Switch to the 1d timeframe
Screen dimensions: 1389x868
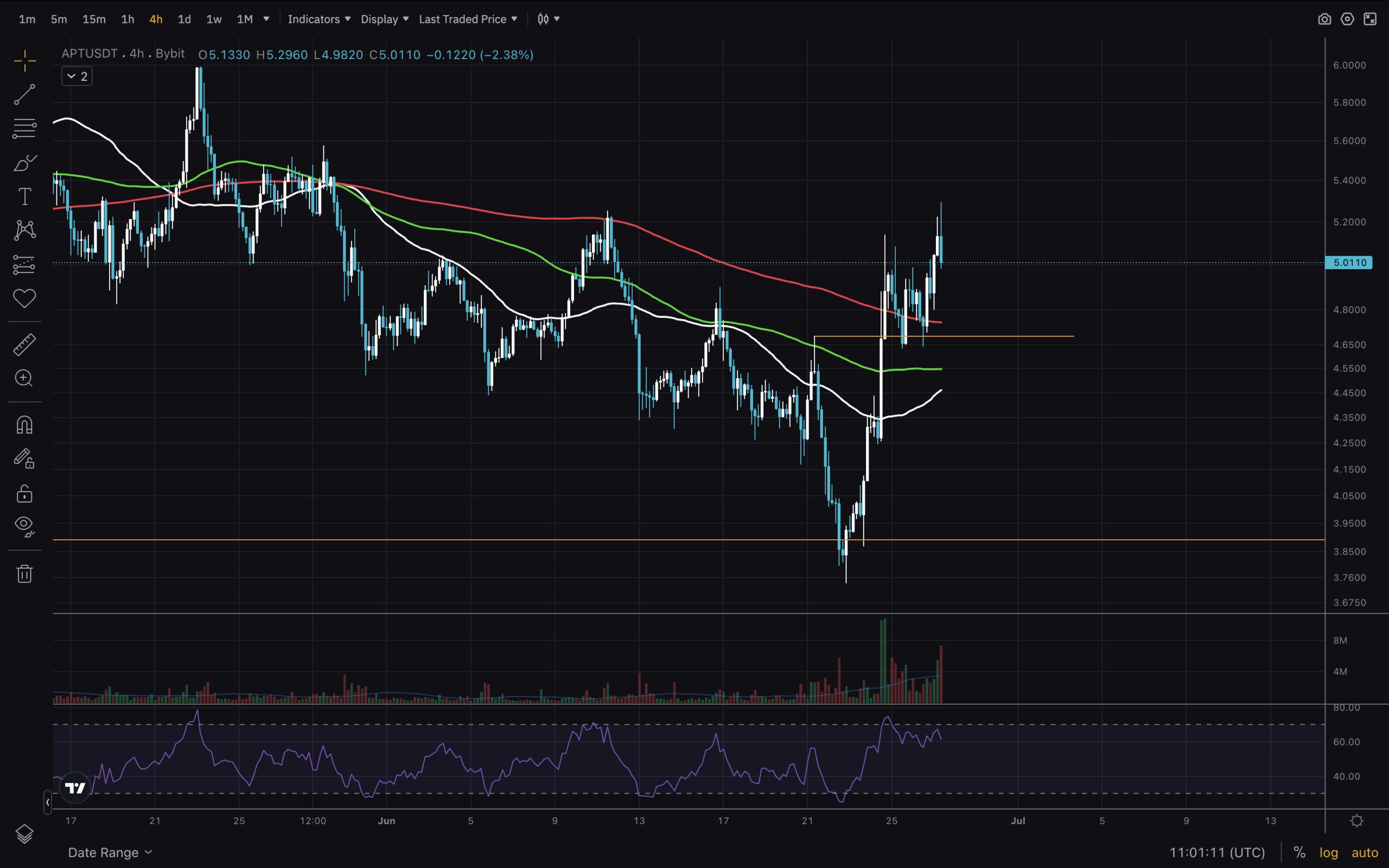184,19
